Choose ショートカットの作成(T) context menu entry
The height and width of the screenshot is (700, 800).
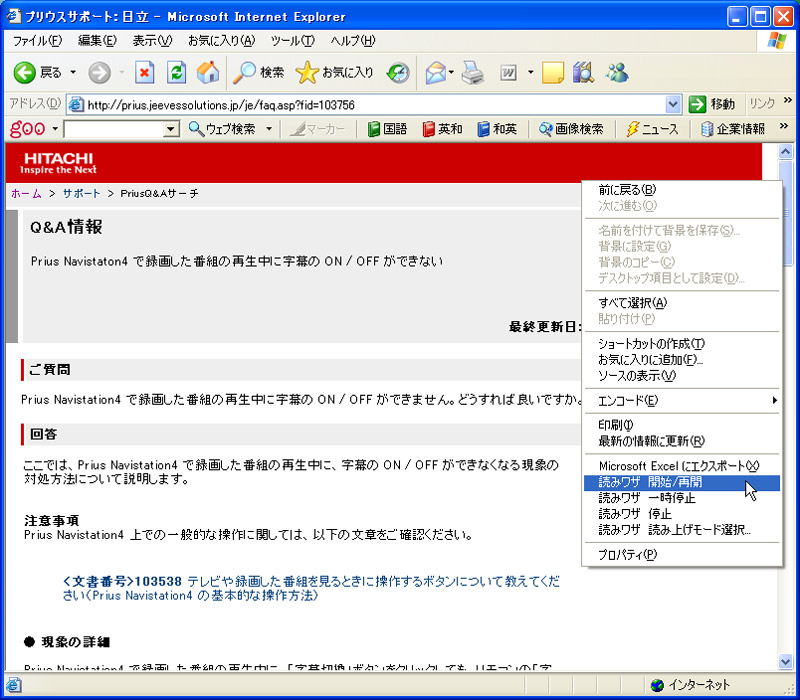click(682, 344)
